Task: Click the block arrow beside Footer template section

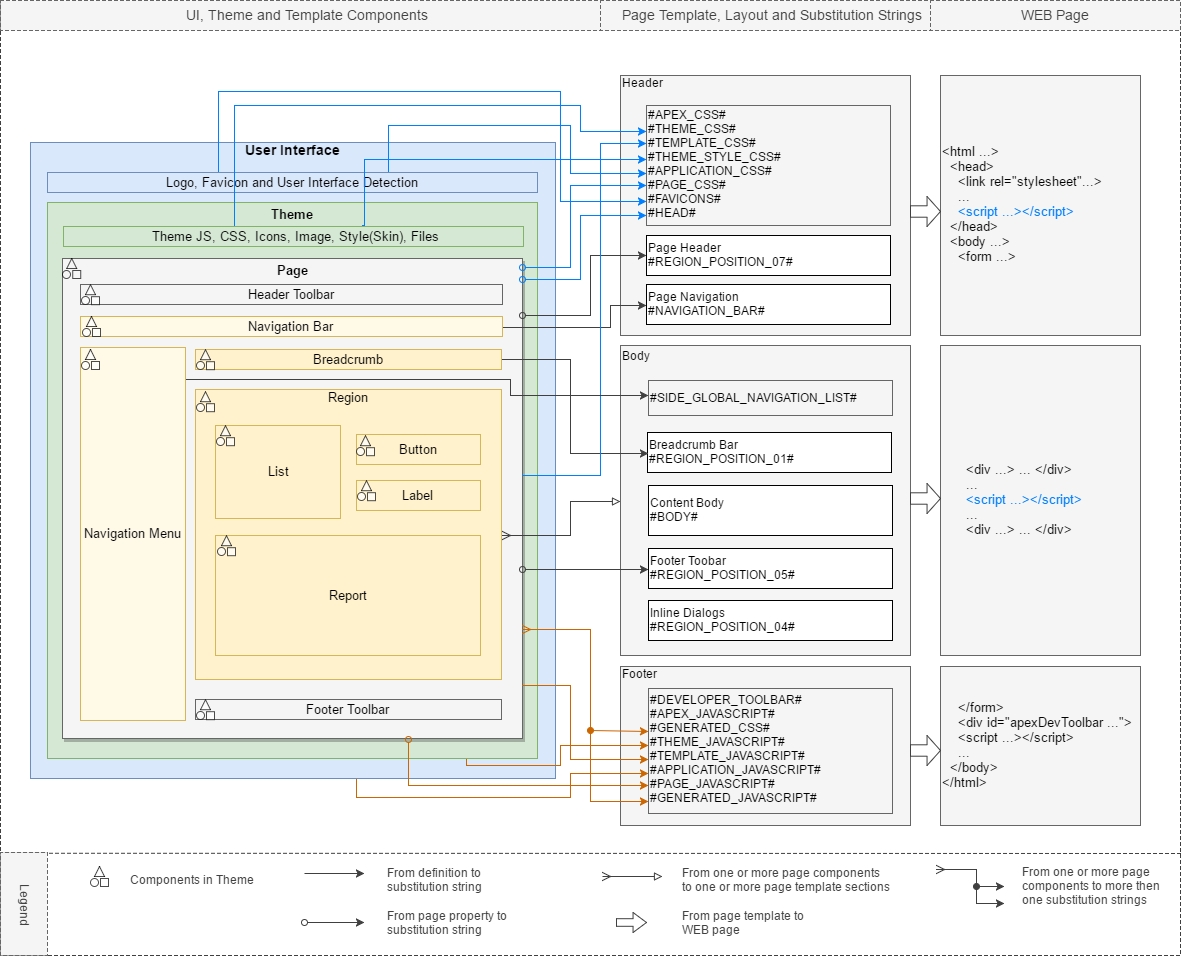Action: pos(925,750)
